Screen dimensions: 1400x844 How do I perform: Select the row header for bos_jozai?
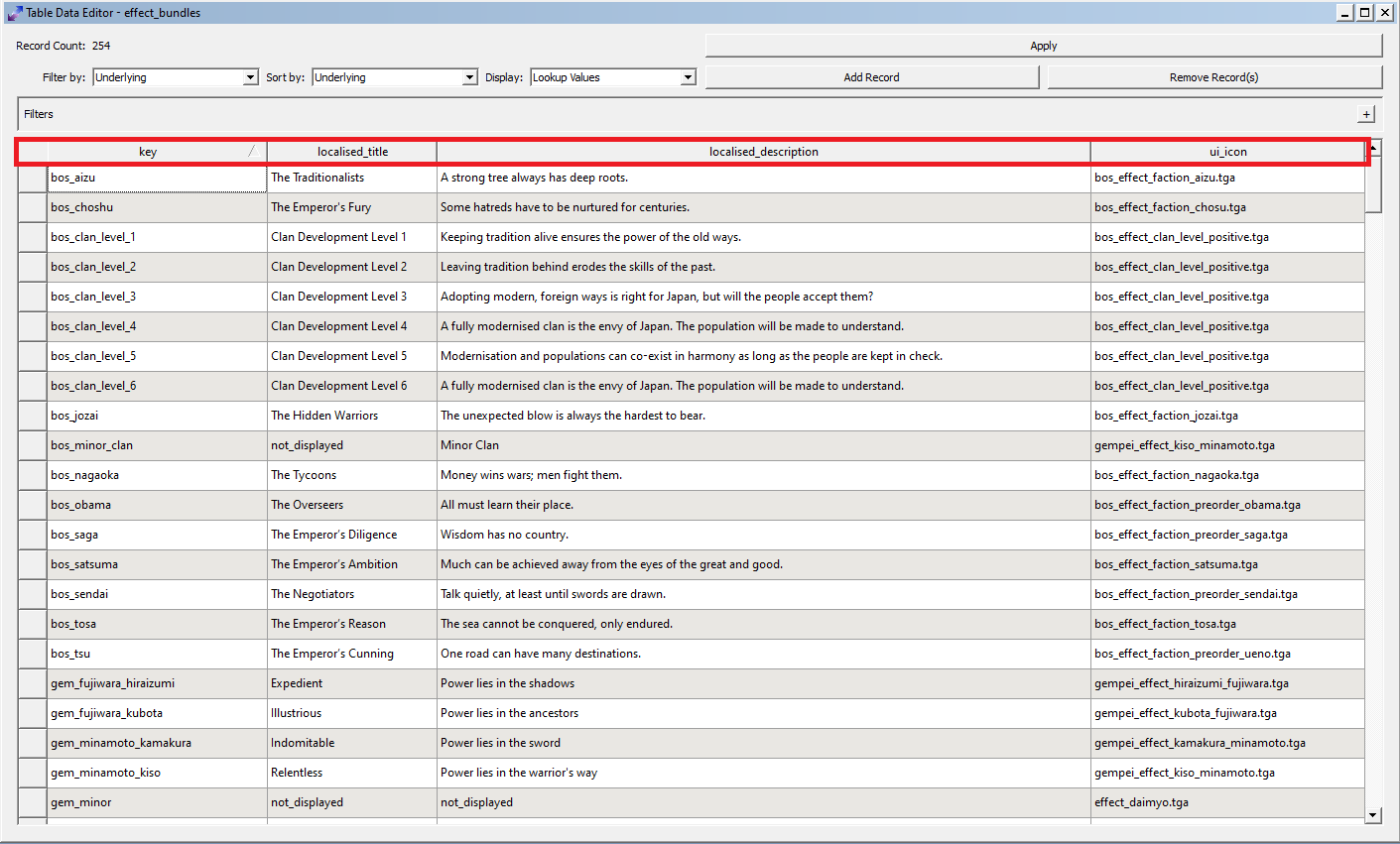32,417
